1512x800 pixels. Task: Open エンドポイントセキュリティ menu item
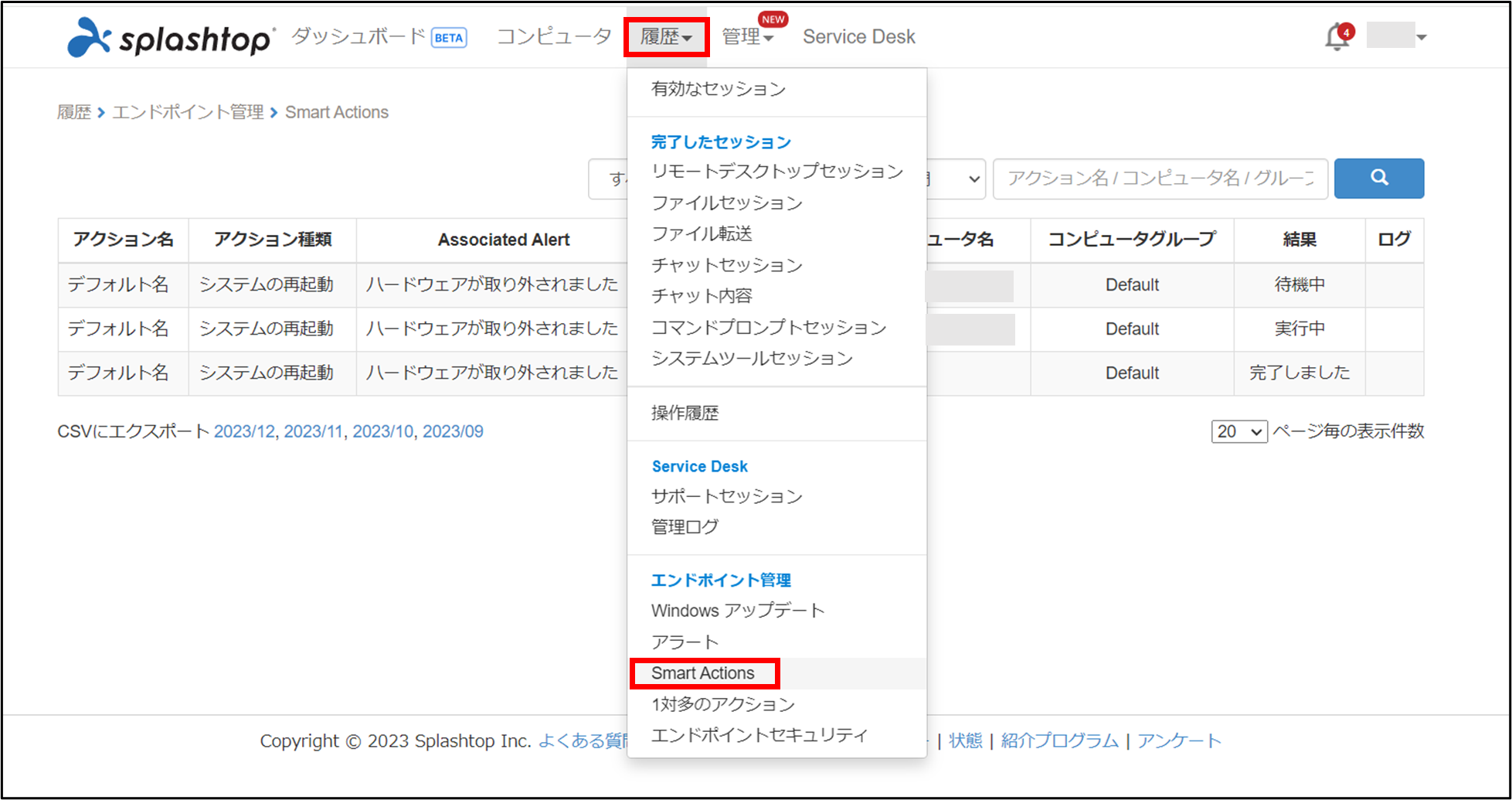coord(759,735)
